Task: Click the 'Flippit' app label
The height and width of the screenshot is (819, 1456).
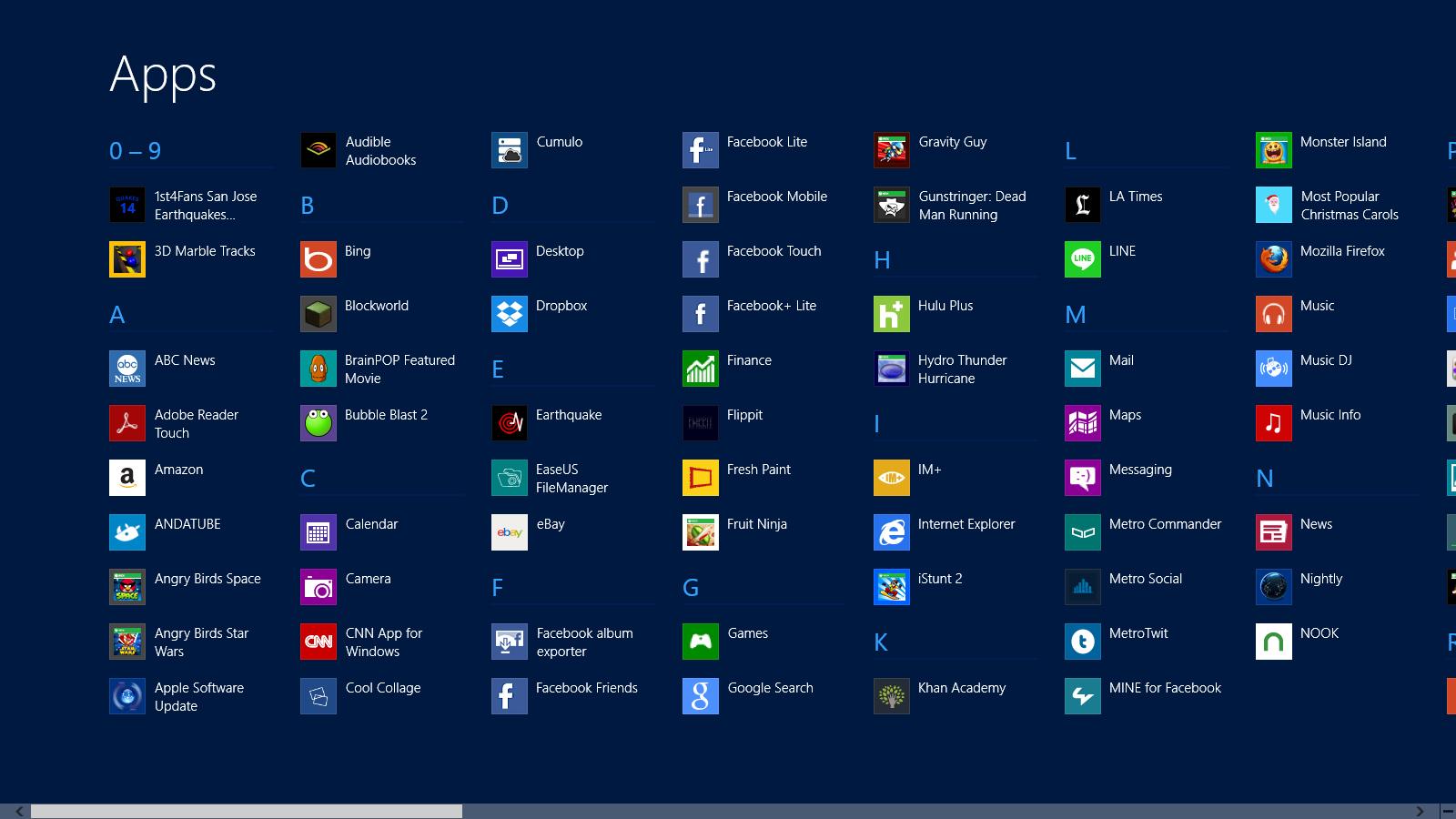Action: point(744,416)
